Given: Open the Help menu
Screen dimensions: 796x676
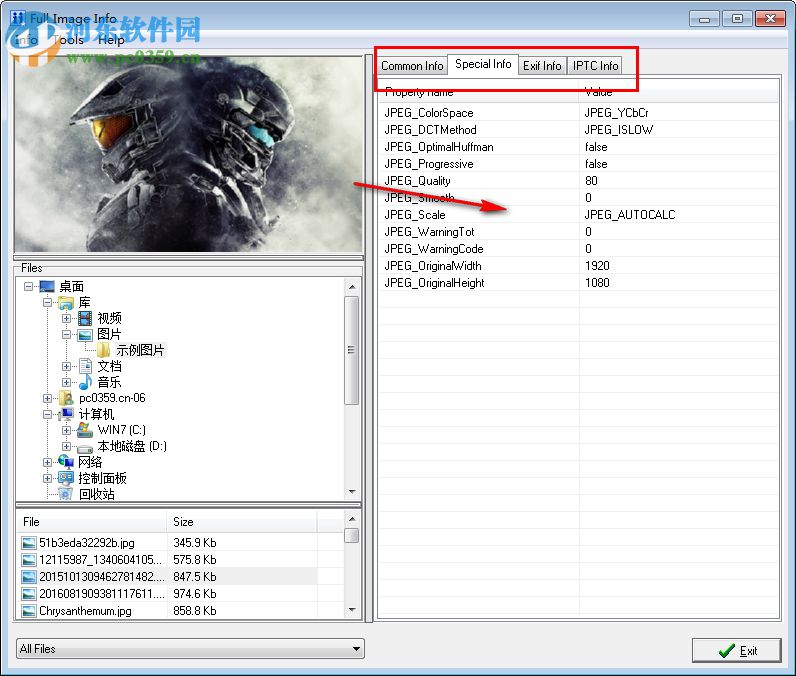Looking at the screenshot, I should [111, 40].
